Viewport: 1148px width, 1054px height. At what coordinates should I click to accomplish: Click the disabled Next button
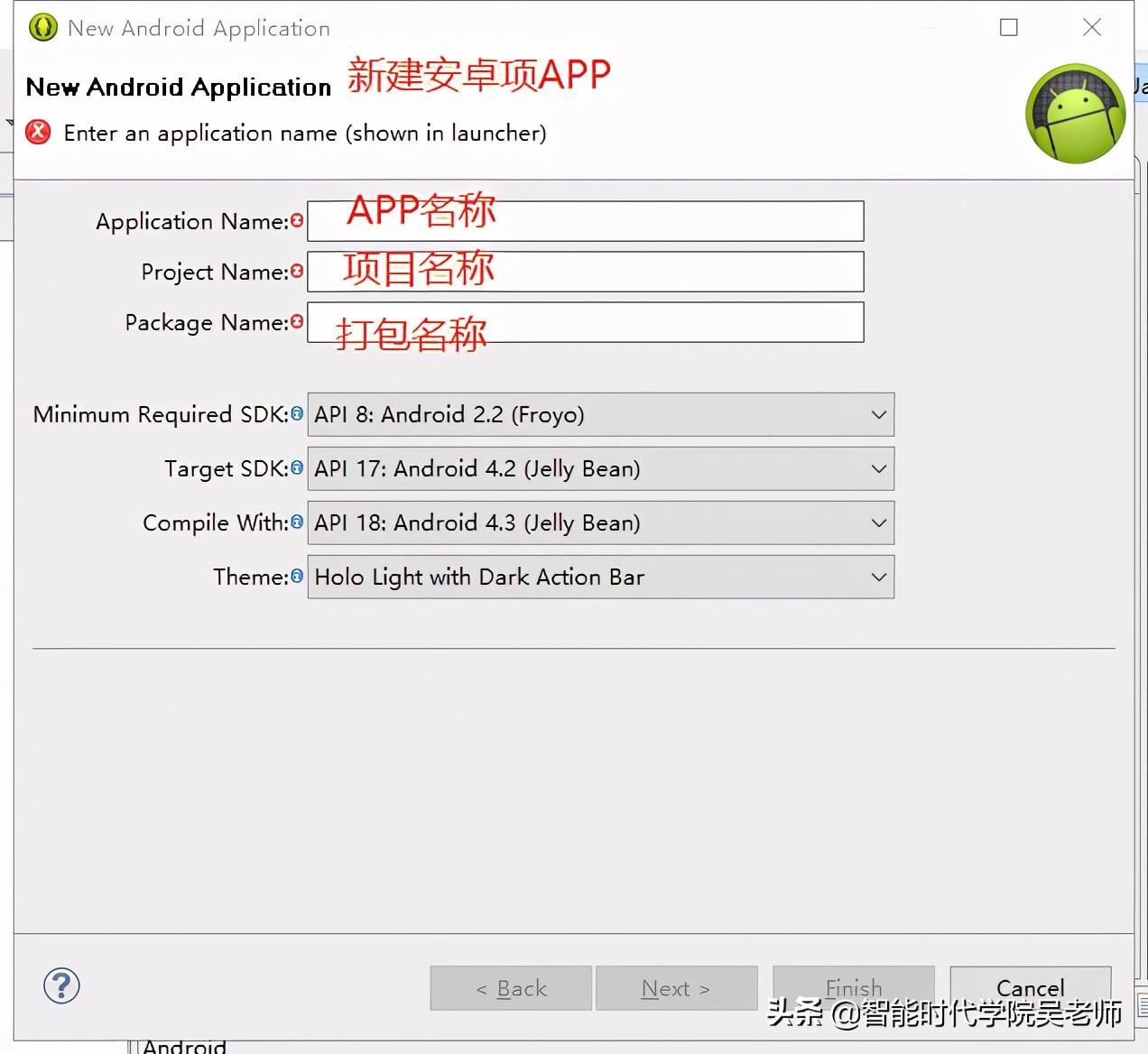coord(677,987)
